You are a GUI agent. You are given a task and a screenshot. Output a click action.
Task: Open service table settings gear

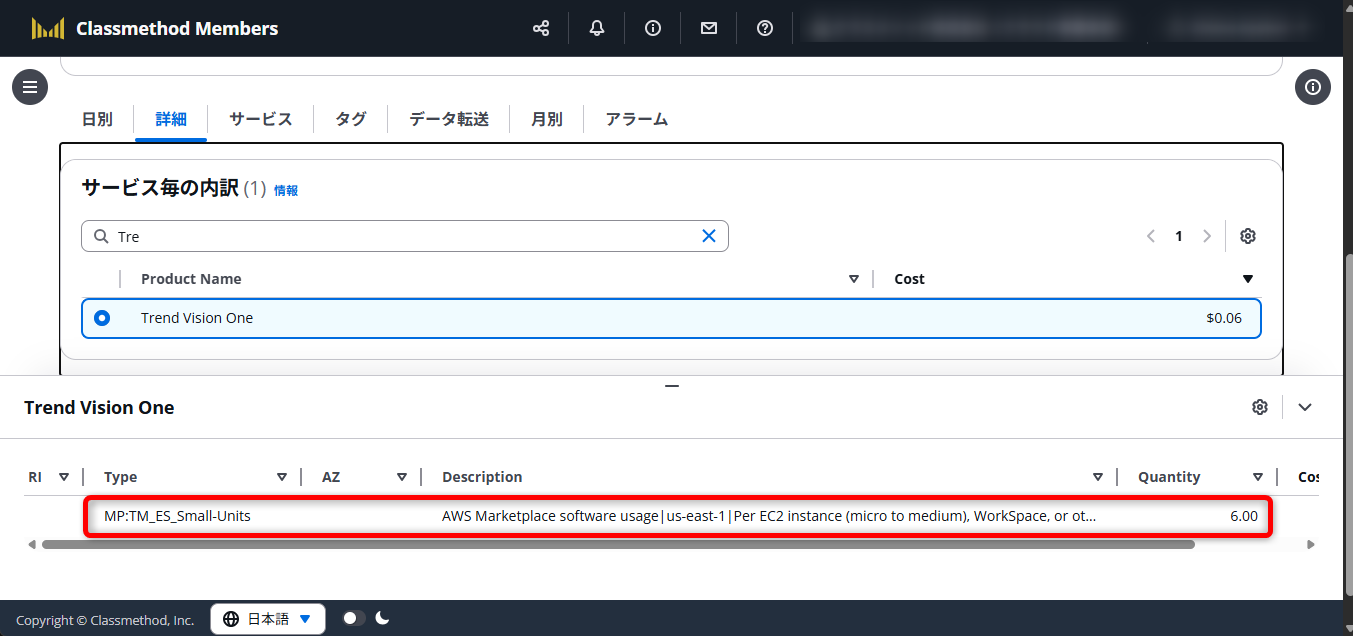tap(1248, 236)
